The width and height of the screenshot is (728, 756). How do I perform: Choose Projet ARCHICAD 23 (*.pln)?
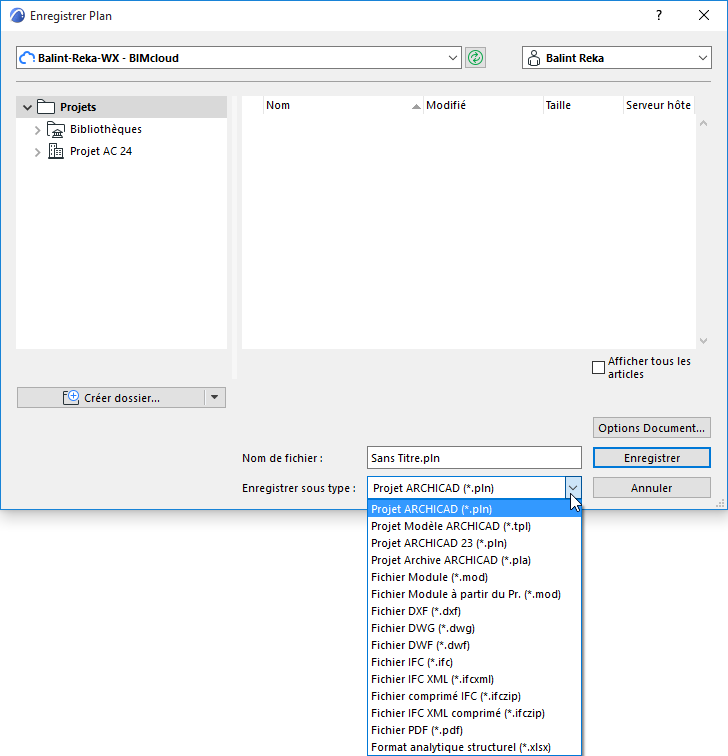(474, 543)
